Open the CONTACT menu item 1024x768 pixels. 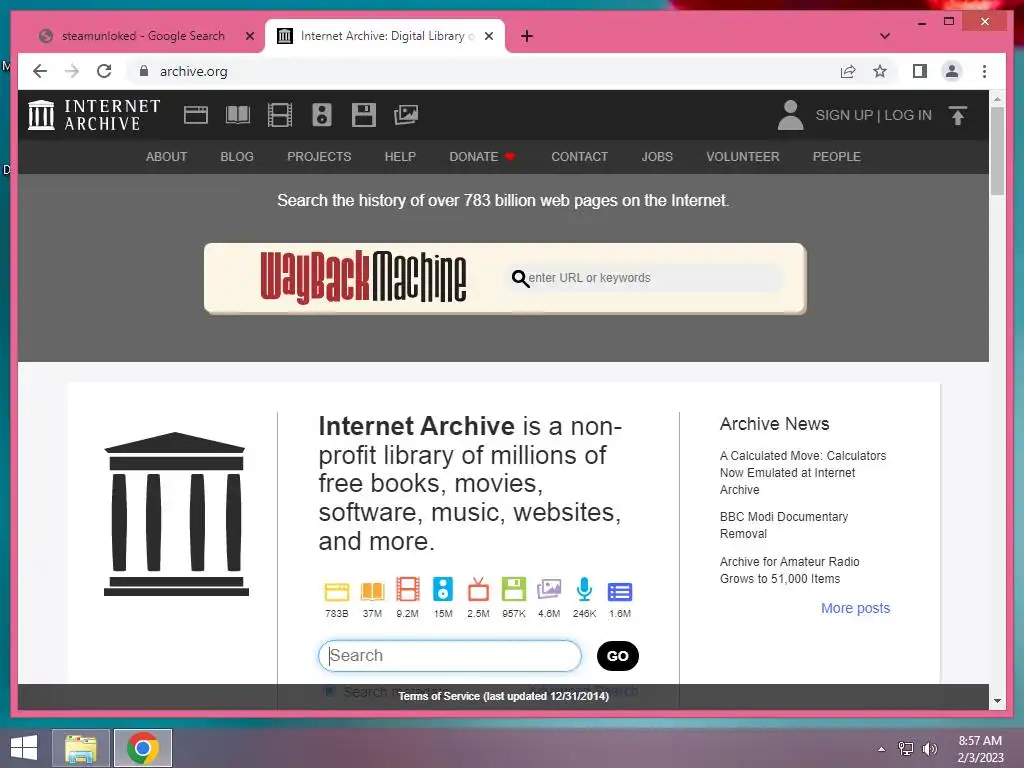[579, 157]
